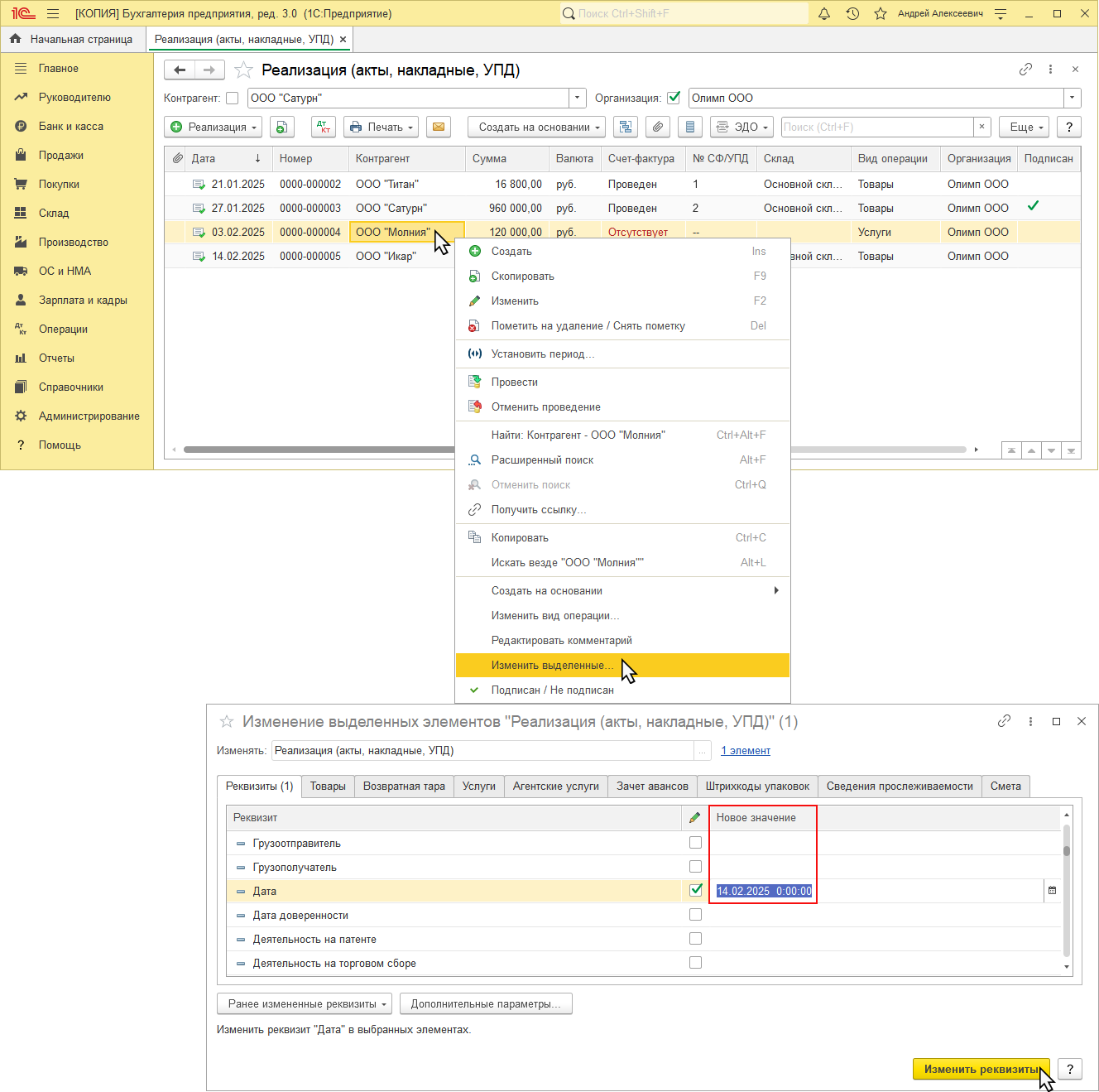Show the history clock icon in the title bar
The height and width of the screenshot is (1092, 1099).
852,13
